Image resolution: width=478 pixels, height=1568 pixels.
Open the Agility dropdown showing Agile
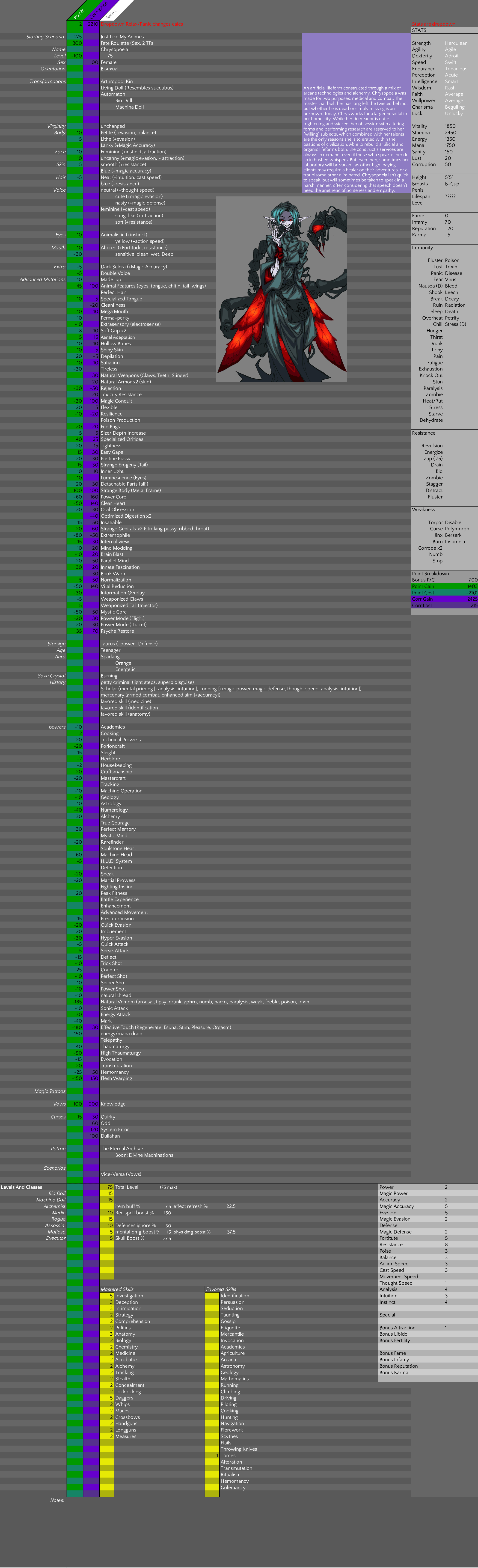click(450, 49)
